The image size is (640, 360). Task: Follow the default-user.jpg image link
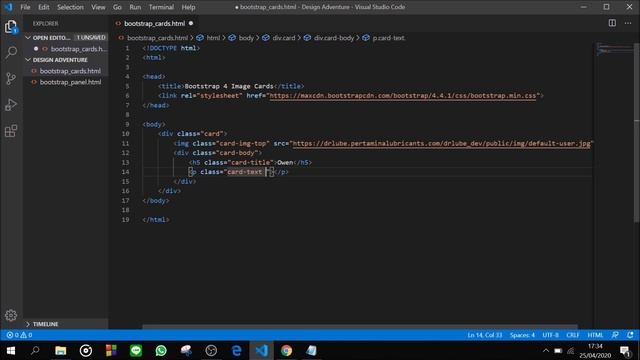pyautogui.click(x=442, y=143)
